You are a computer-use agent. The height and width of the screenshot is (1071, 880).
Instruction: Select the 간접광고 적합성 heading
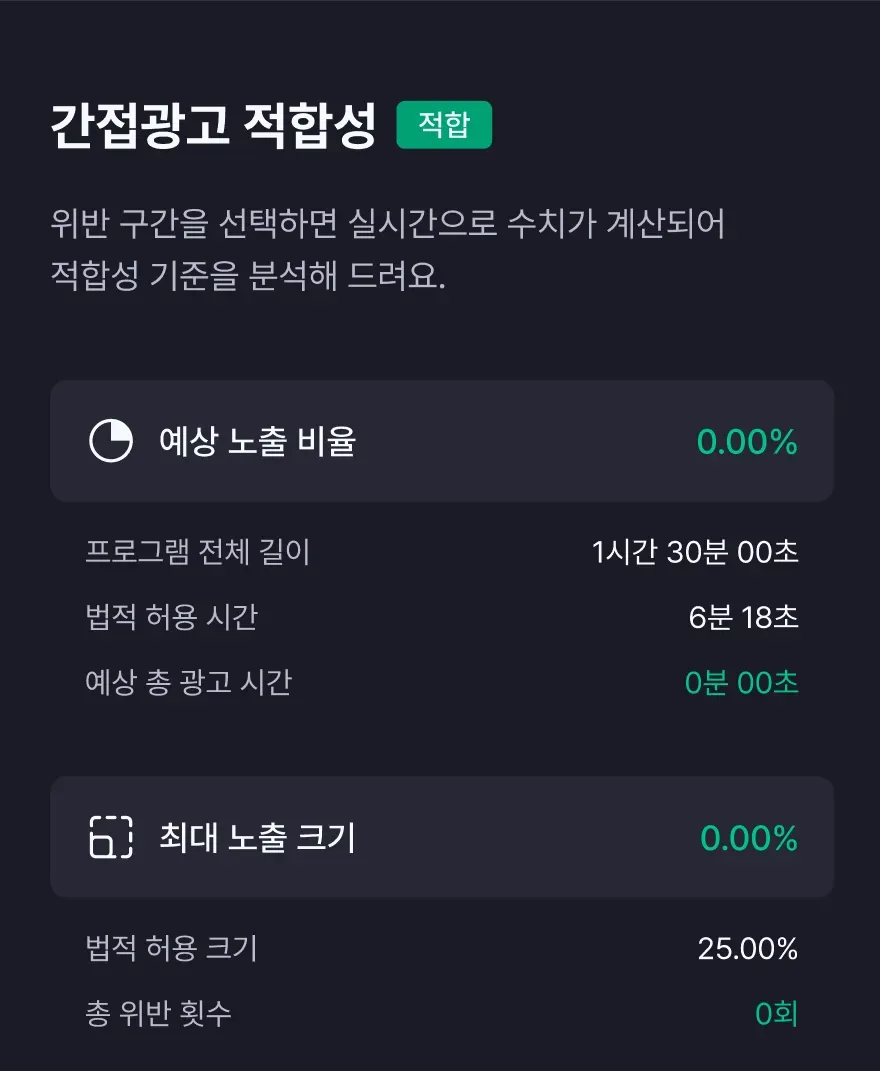pyautogui.click(x=213, y=127)
